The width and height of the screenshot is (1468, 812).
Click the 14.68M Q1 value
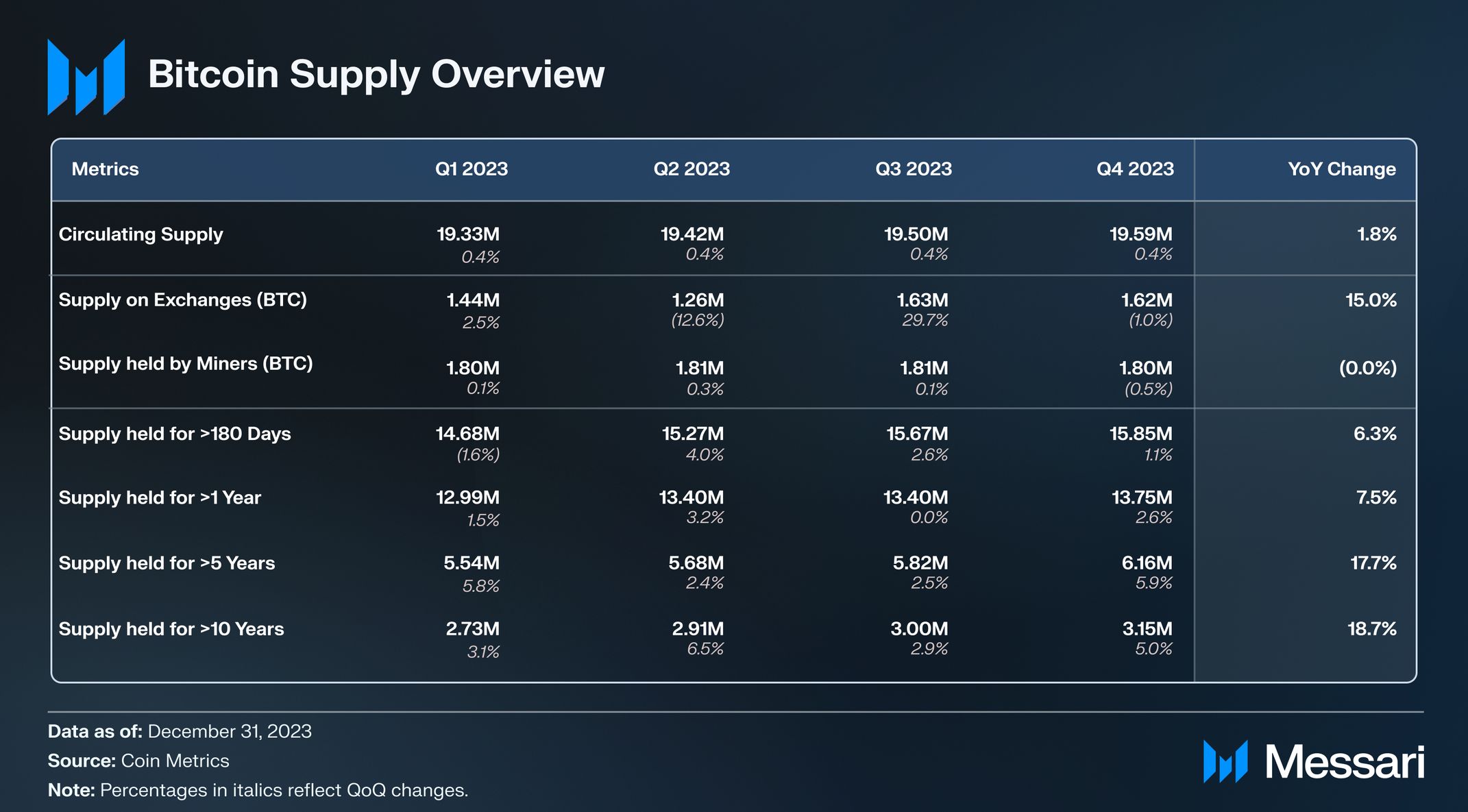[x=467, y=434]
